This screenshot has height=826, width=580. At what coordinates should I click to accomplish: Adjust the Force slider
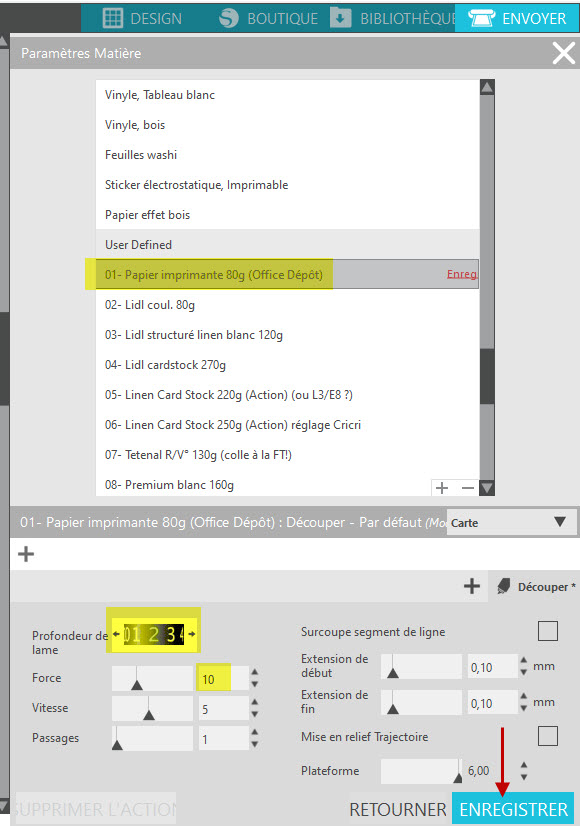click(x=152, y=678)
